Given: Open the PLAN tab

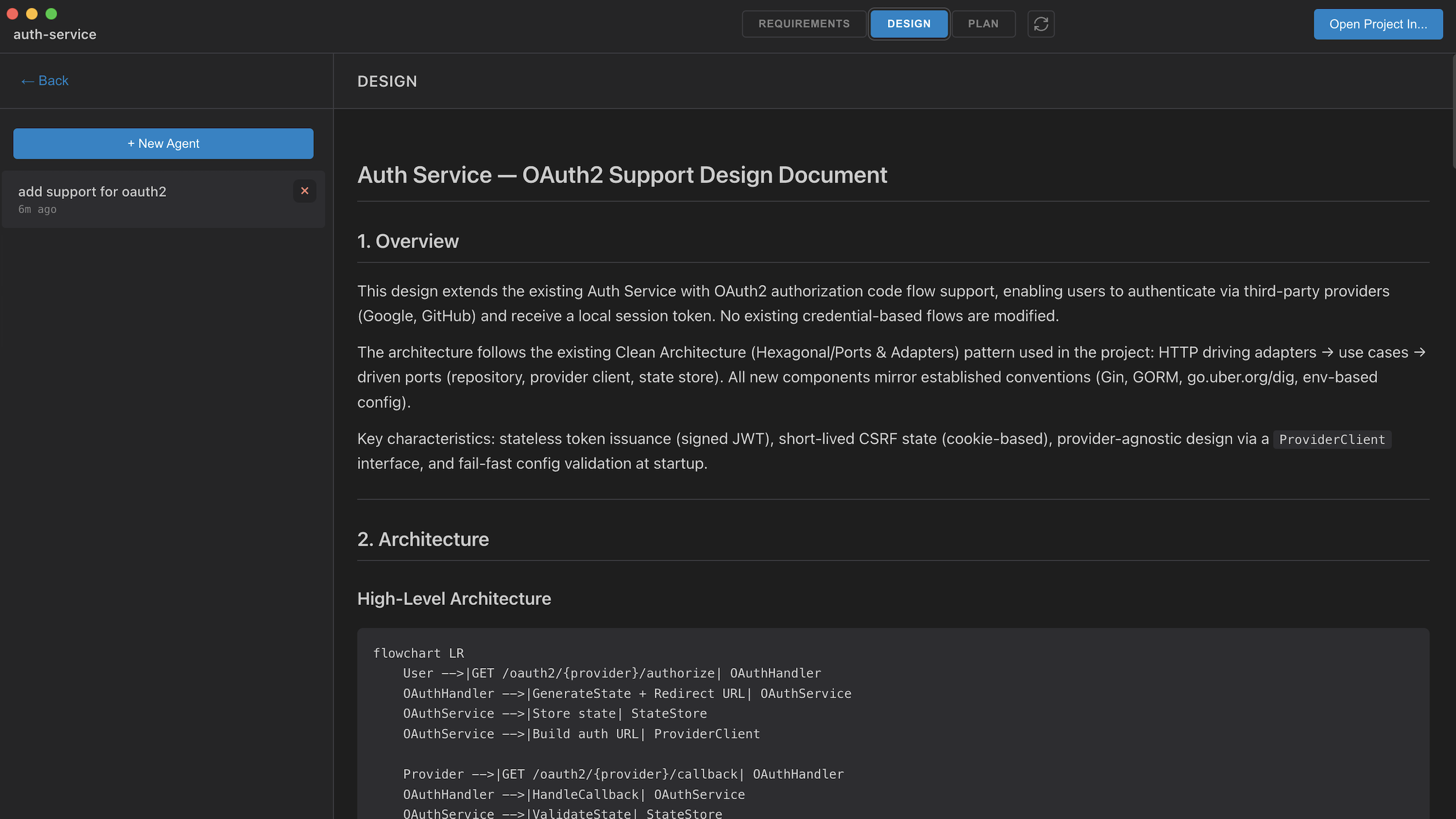Looking at the screenshot, I should click(984, 24).
